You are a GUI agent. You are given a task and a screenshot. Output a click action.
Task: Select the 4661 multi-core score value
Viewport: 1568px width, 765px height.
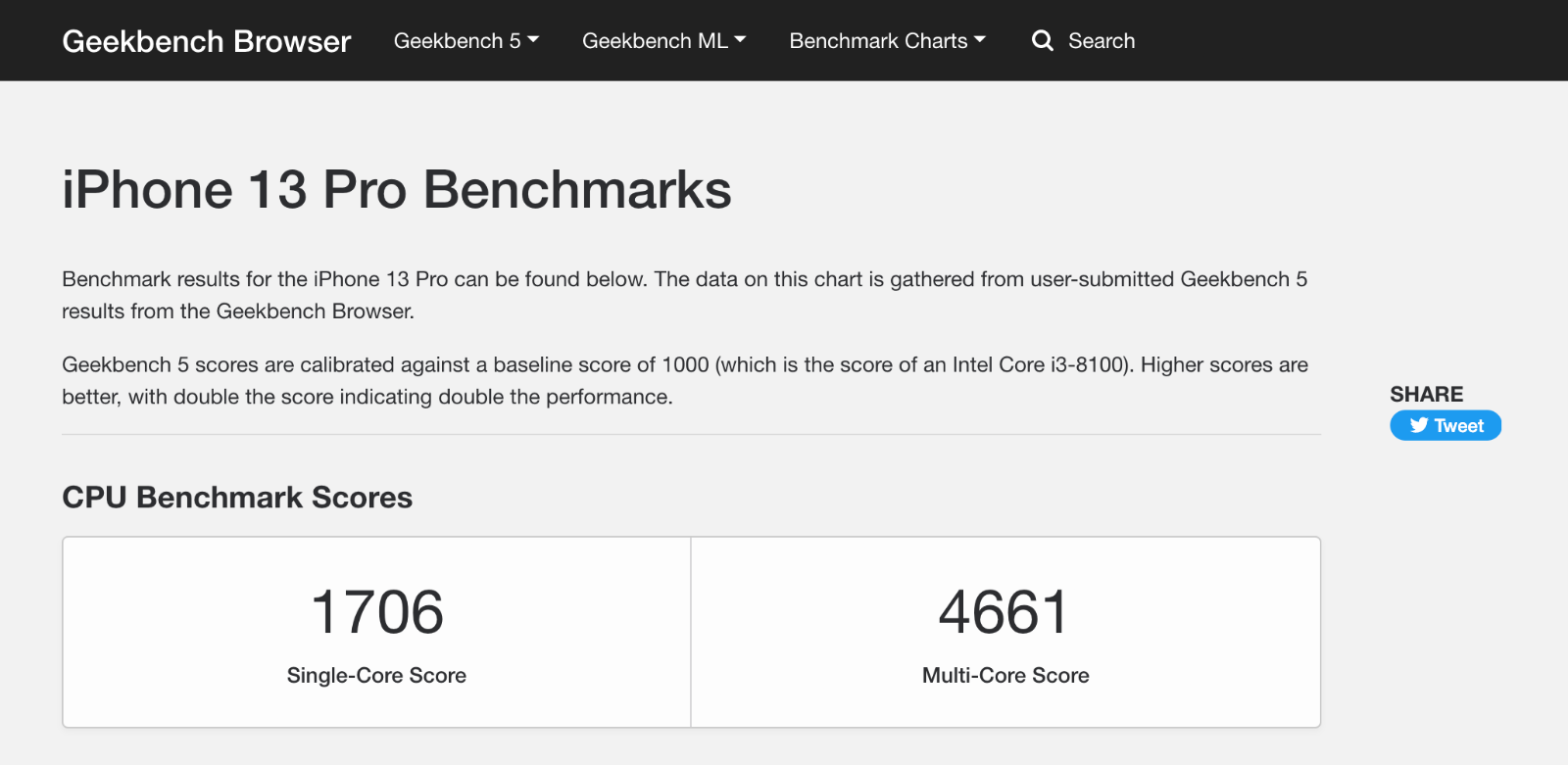click(x=1004, y=612)
